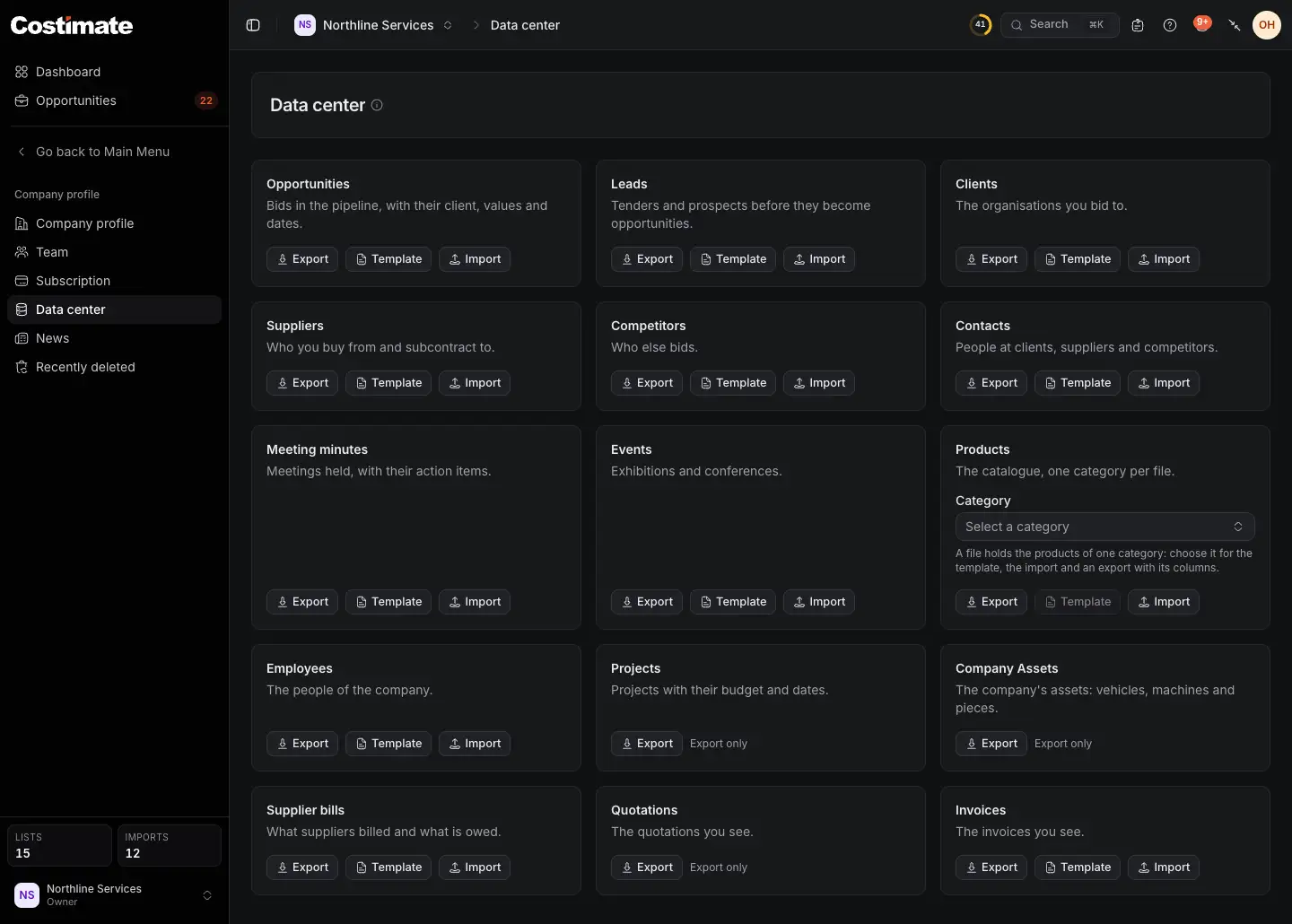Export Contacts data

click(991, 383)
